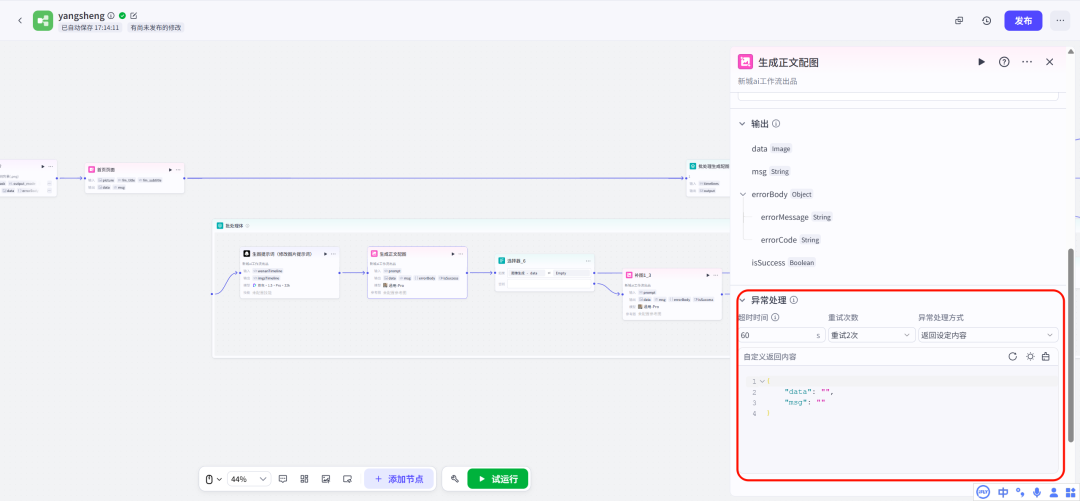
Task: Click the 添加节点 add node button
Action: [399, 479]
